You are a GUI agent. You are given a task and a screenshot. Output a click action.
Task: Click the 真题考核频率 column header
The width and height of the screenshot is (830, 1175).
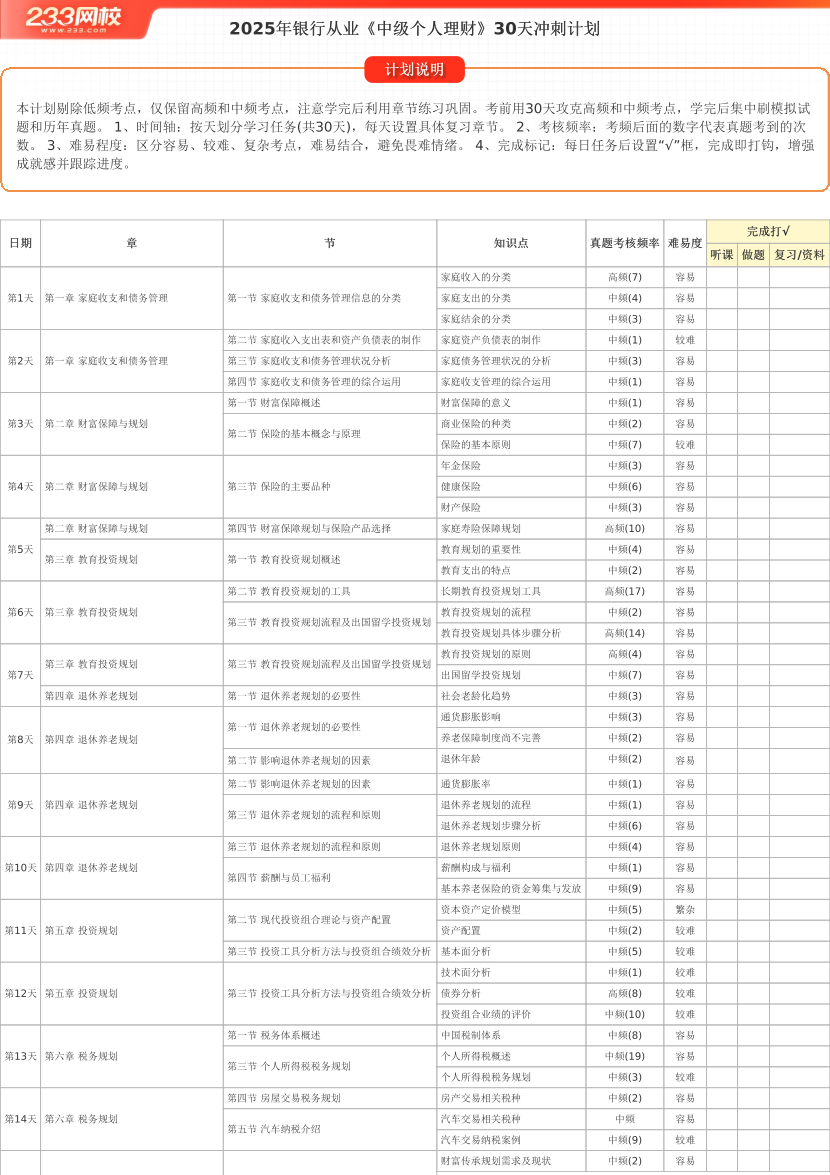click(x=624, y=243)
